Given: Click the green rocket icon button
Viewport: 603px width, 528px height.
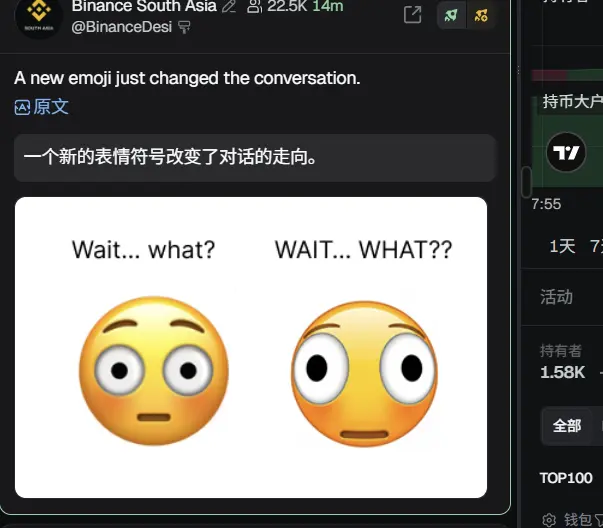Looking at the screenshot, I should tap(451, 15).
